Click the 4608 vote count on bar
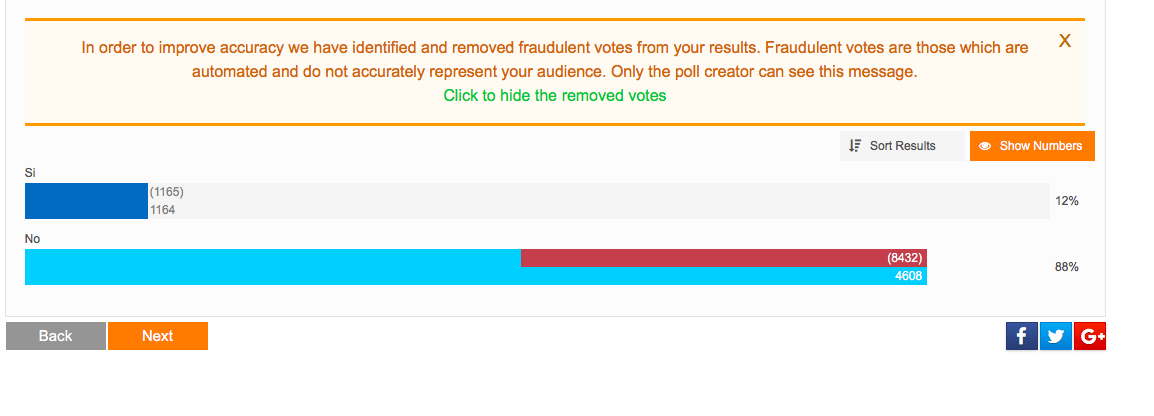This screenshot has width=1154, height=416. point(908,276)
